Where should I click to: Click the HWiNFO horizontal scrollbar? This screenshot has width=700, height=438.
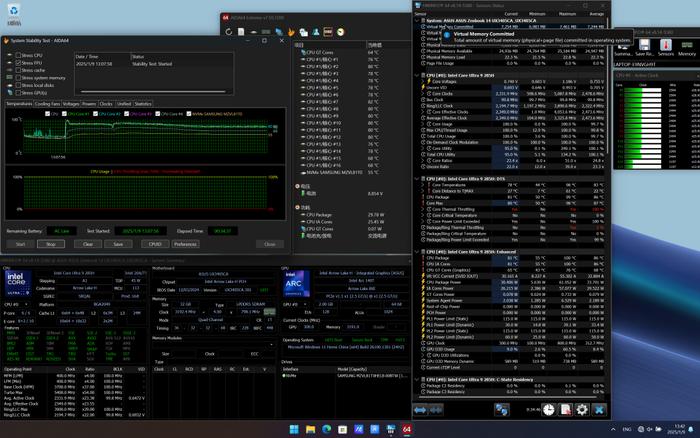pos(508,397)
